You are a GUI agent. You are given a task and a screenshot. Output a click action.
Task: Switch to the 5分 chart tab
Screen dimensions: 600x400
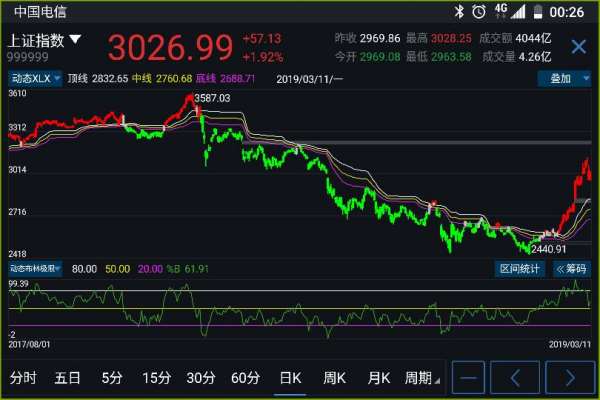pos(111,378)
